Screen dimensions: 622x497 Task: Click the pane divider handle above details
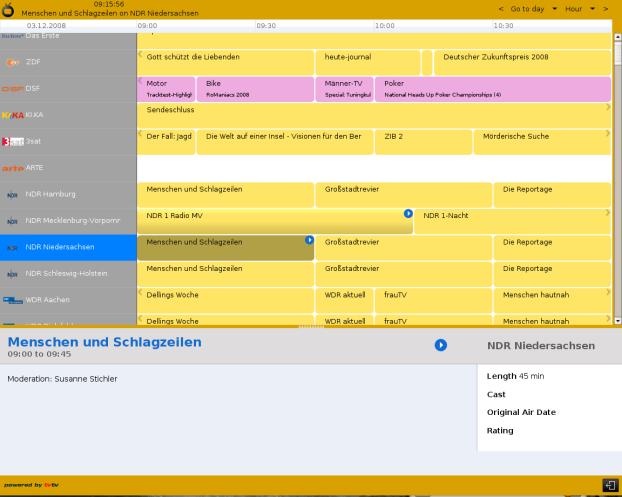coord(311,326)
